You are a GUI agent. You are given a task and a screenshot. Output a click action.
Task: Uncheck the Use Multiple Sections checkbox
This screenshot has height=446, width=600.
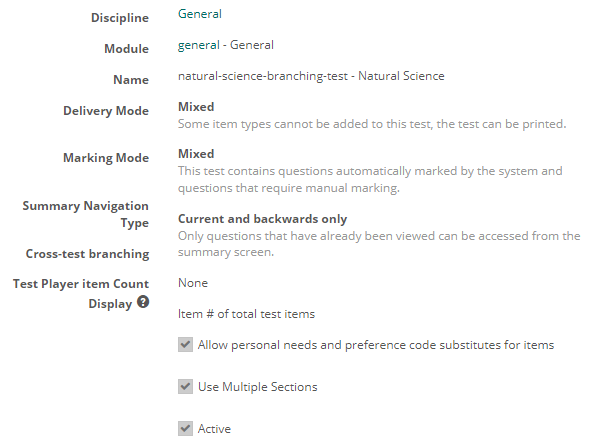click(x=185, y=387)
